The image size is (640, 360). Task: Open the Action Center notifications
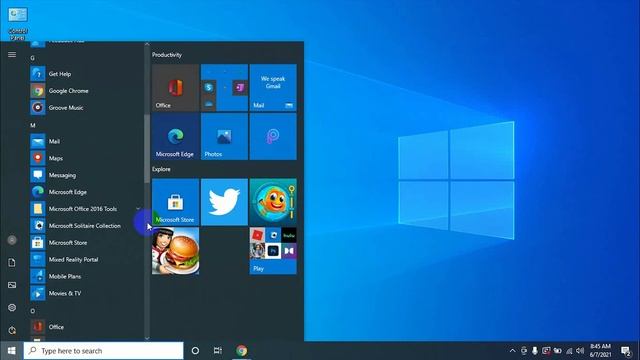pyautogui.click(x=626, y=351)
